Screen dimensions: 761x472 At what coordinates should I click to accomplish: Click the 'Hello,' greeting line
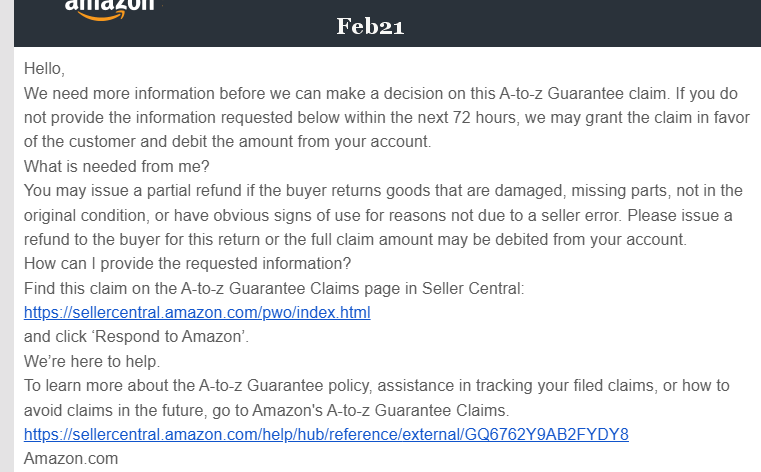(44, 69)
